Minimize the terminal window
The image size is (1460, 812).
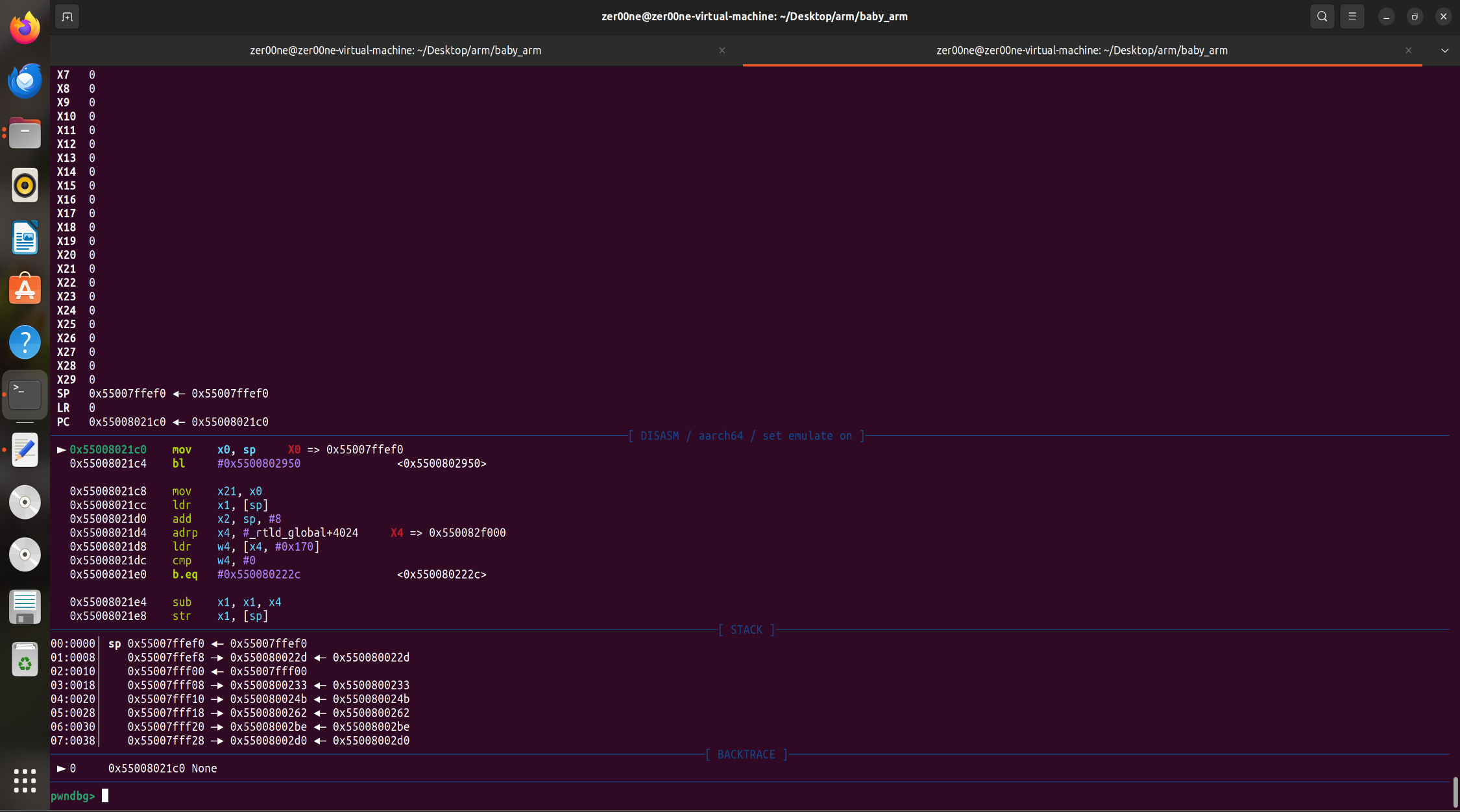[1386, 17]
